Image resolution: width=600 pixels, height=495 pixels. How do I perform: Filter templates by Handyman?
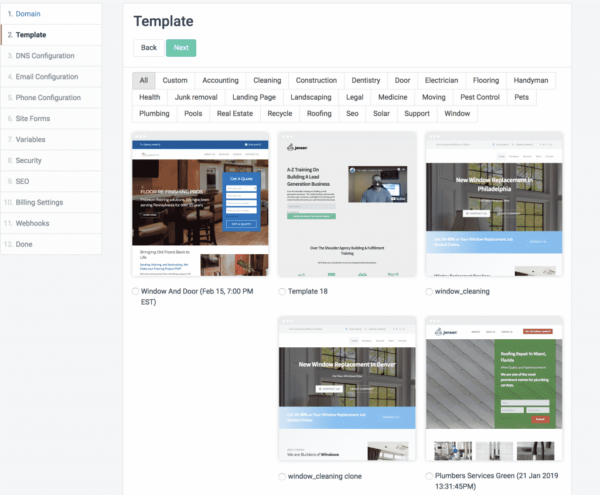pyautogui.click(x=531, y=81)
